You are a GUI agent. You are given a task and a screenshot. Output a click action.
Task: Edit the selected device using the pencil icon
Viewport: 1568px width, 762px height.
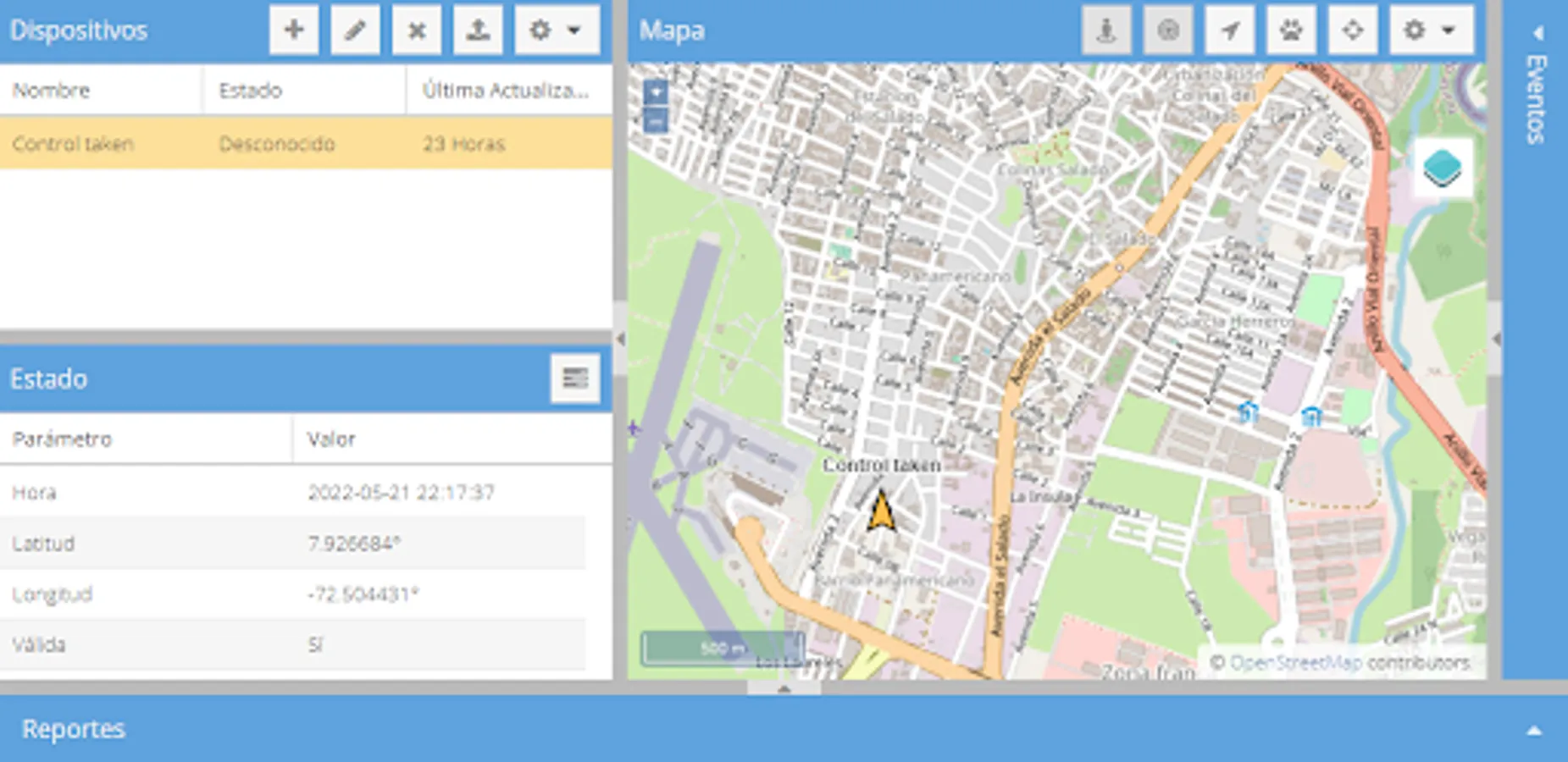pyautogui.click(x=355, y=29)
